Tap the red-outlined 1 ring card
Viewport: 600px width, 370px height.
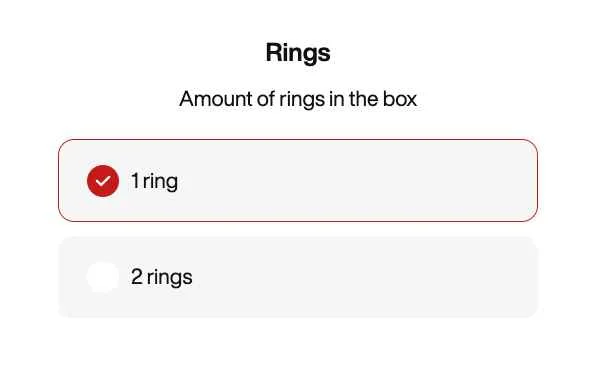(298, 181)
